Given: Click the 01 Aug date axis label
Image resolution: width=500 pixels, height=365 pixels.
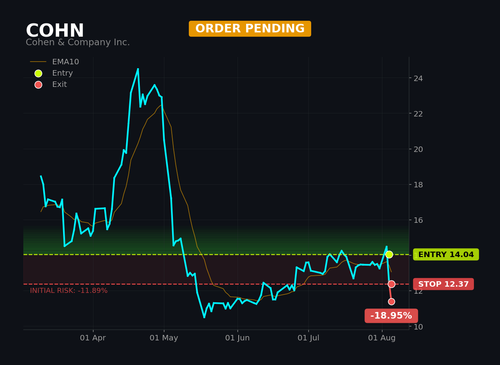Looking at the screenshot, I should pos(382,338).
